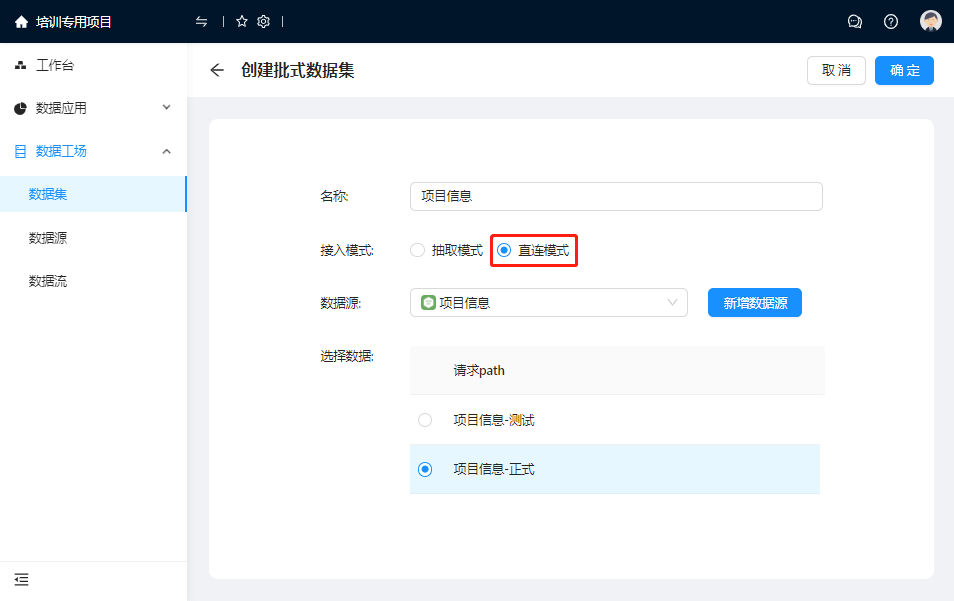Choose the 项目信息-测试 radio row
The image size is (954, 601).
(x=425, y=420)
